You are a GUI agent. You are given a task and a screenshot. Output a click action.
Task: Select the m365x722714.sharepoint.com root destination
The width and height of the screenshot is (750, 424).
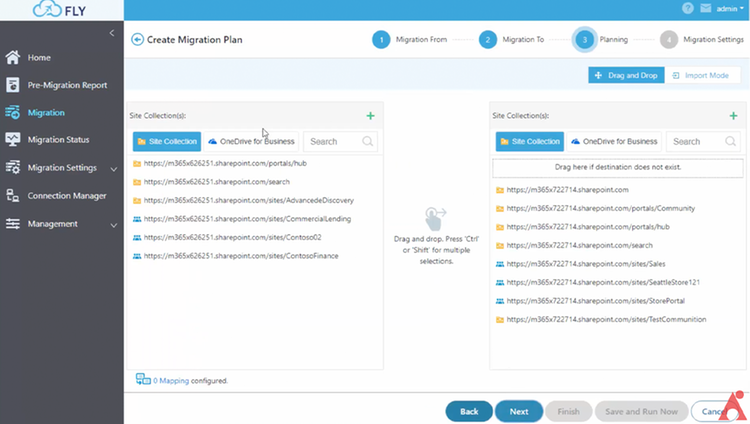[x=567, y=190]
